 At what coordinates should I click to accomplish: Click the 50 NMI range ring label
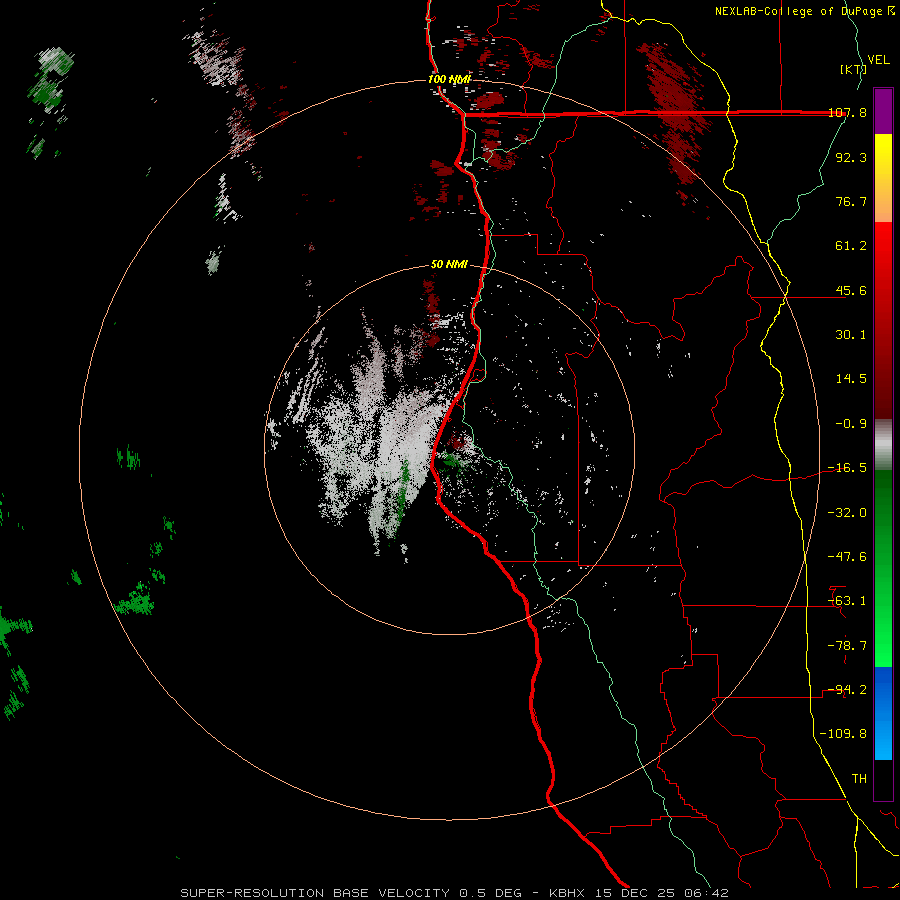449,265
